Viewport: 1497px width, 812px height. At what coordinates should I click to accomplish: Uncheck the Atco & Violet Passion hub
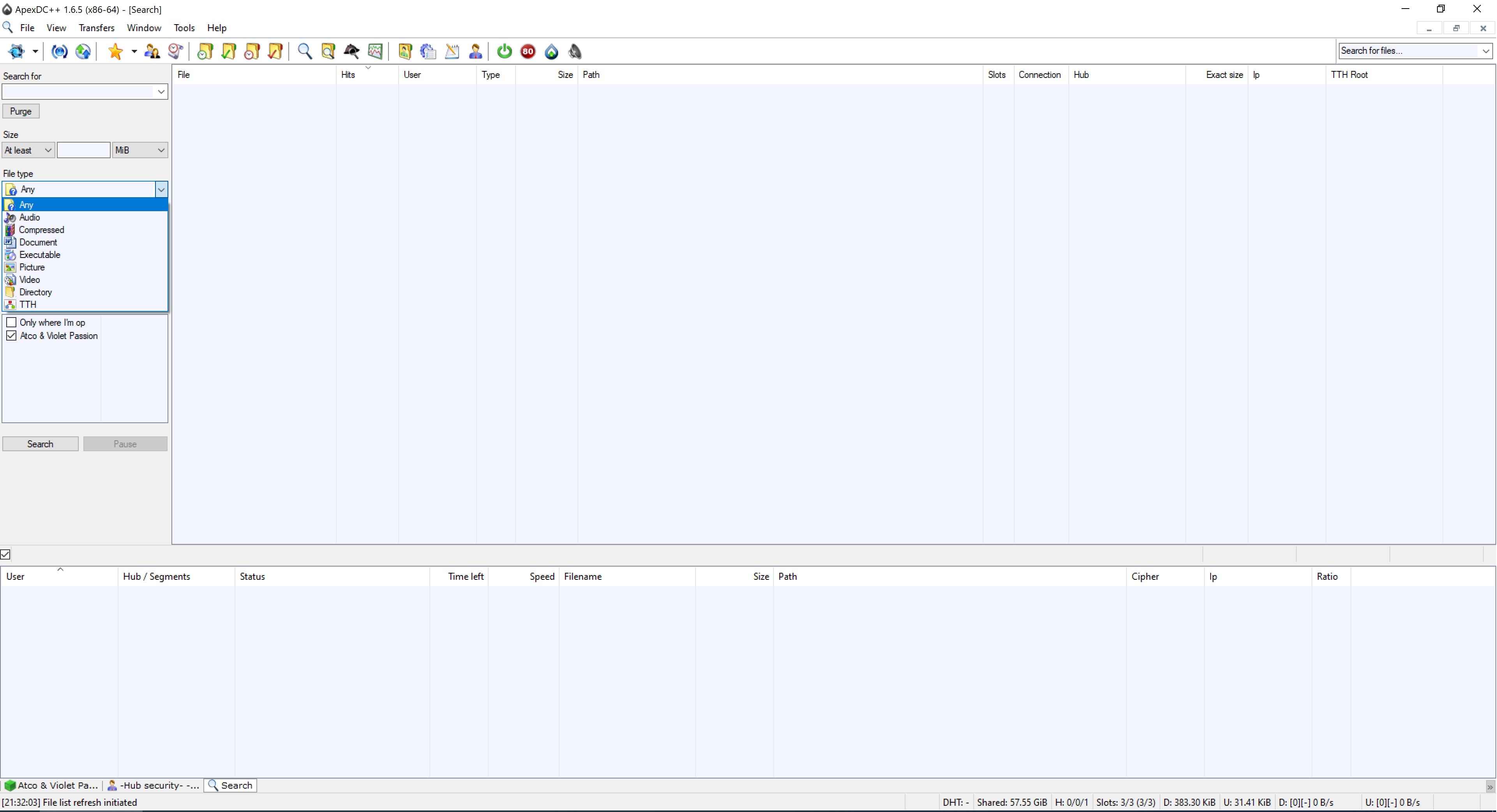(x=11, y=336)
